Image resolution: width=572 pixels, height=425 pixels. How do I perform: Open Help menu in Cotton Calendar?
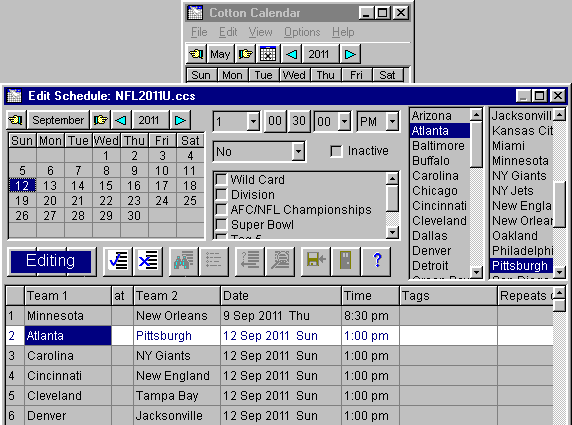[343, 32]
